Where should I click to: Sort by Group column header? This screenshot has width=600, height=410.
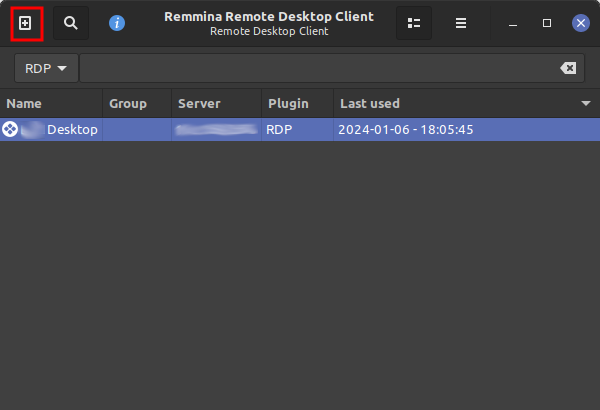(x=137, y=103)
